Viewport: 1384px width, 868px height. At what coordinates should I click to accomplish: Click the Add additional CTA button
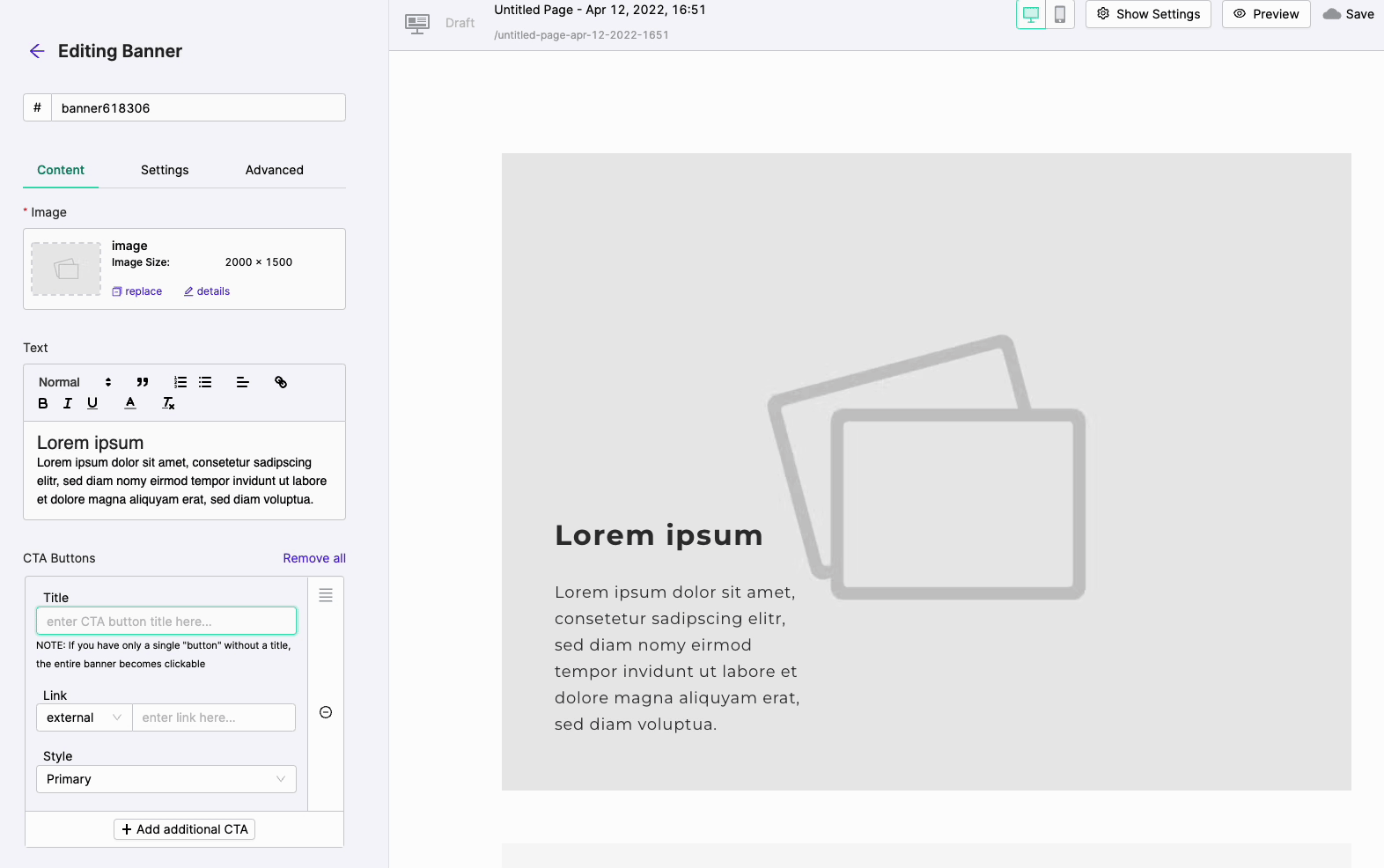coord(184,829)
